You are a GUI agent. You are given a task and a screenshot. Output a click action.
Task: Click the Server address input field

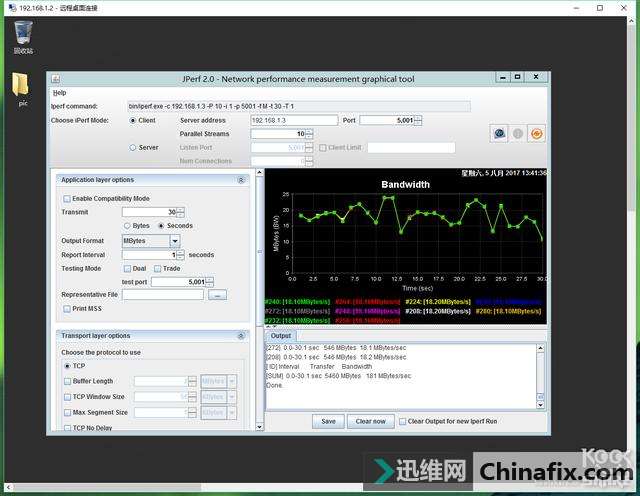point(294,120)
